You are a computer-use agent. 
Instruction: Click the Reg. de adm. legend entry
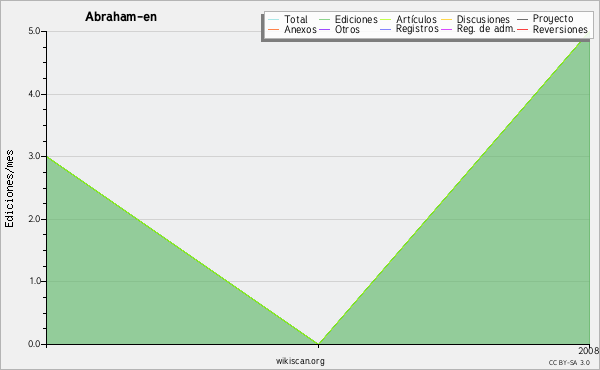[x=486, y=29]
